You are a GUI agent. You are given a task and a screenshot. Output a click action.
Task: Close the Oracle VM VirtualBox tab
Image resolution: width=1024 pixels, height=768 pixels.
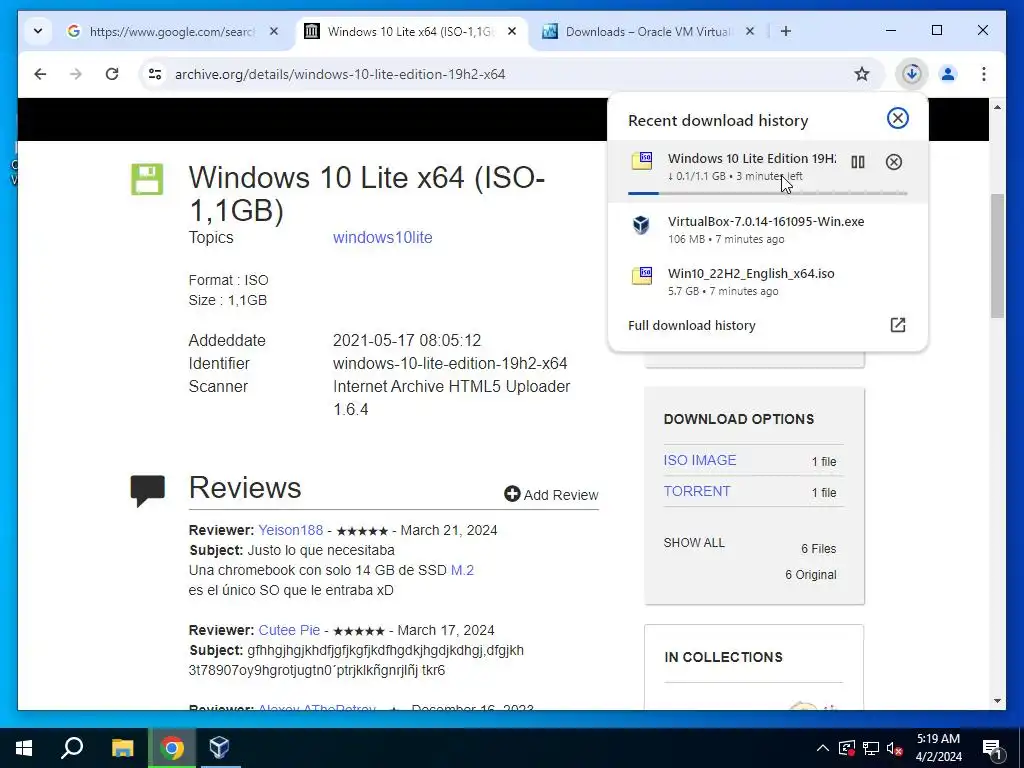[750, 31]
